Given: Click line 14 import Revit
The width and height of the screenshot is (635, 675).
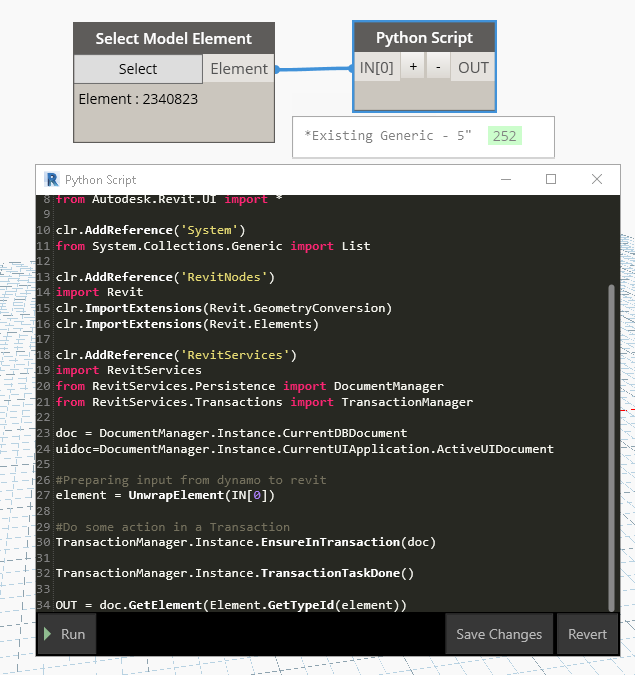Looking at the screenshot, I should tap(99, 292).
